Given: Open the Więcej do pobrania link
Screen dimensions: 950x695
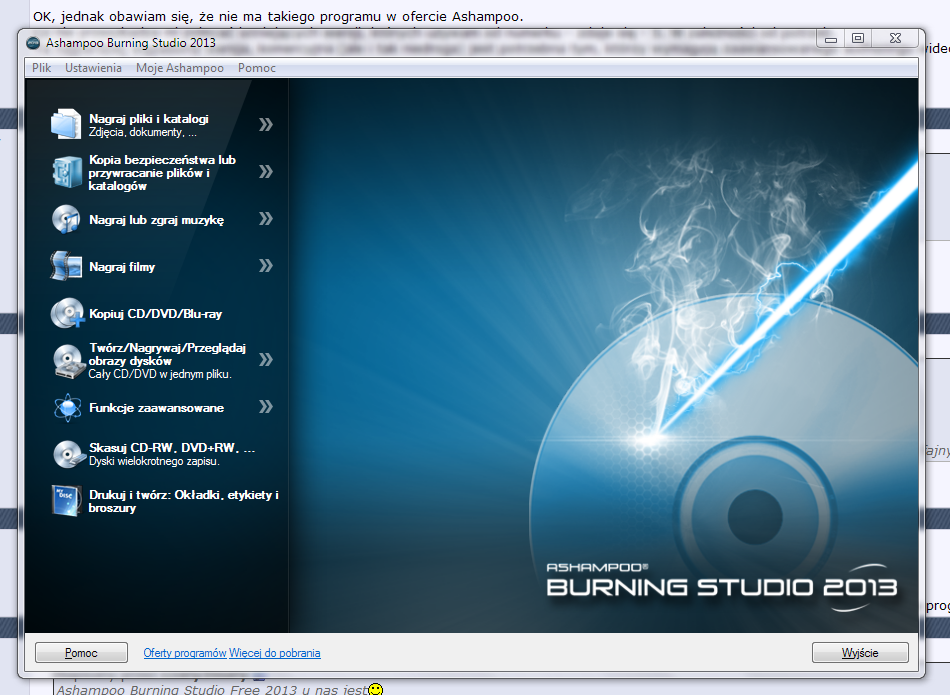Looking at the screenshot, I should point(274,653).
